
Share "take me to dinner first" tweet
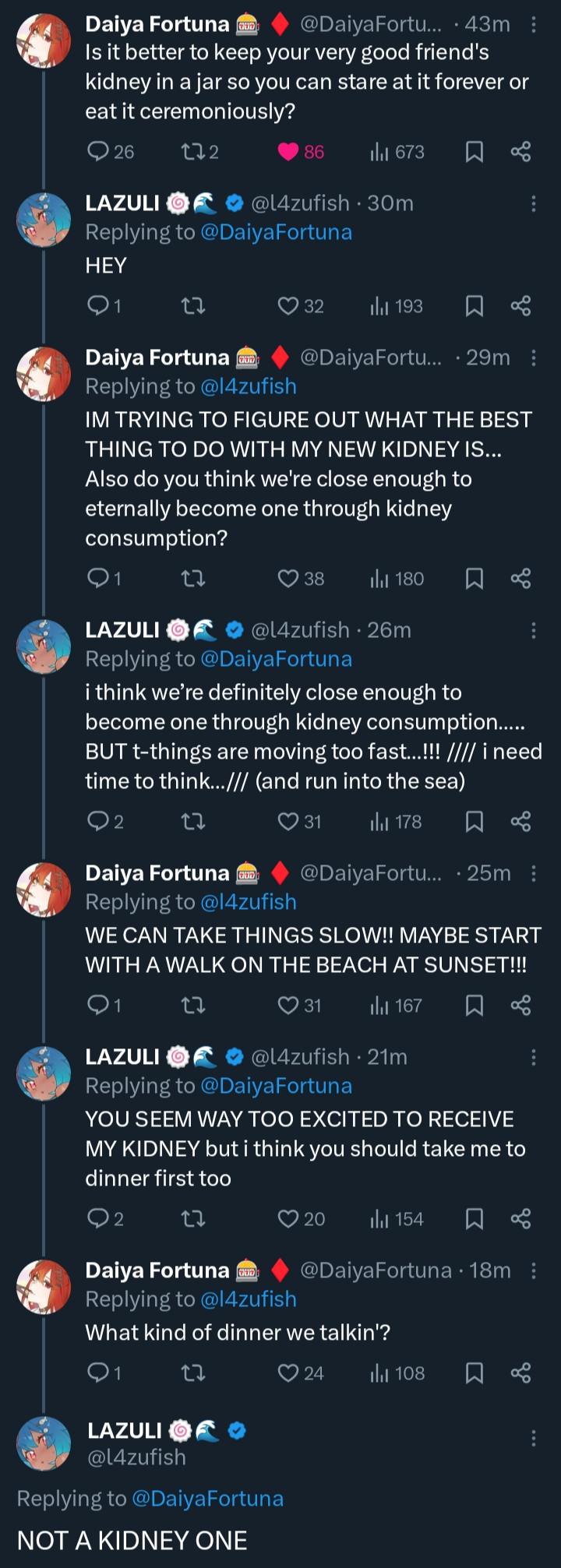click(x=520, y=1219)
